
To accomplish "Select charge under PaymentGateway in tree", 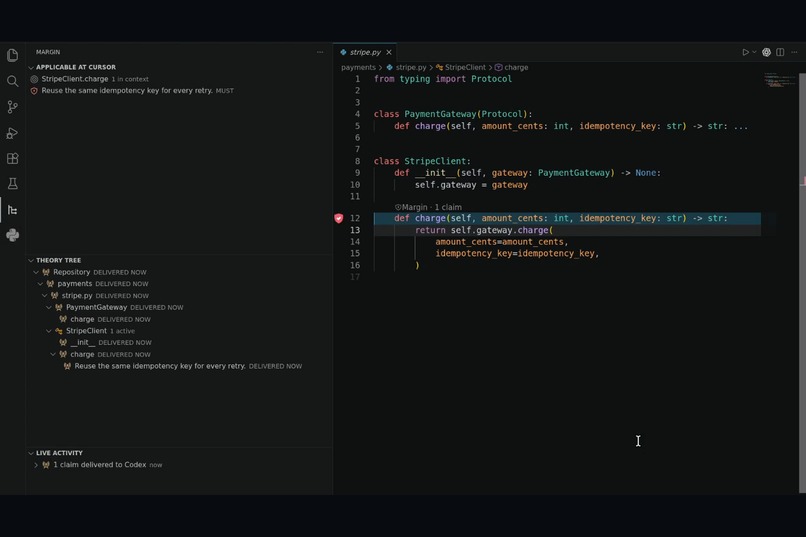I will [x=180, y=319].
